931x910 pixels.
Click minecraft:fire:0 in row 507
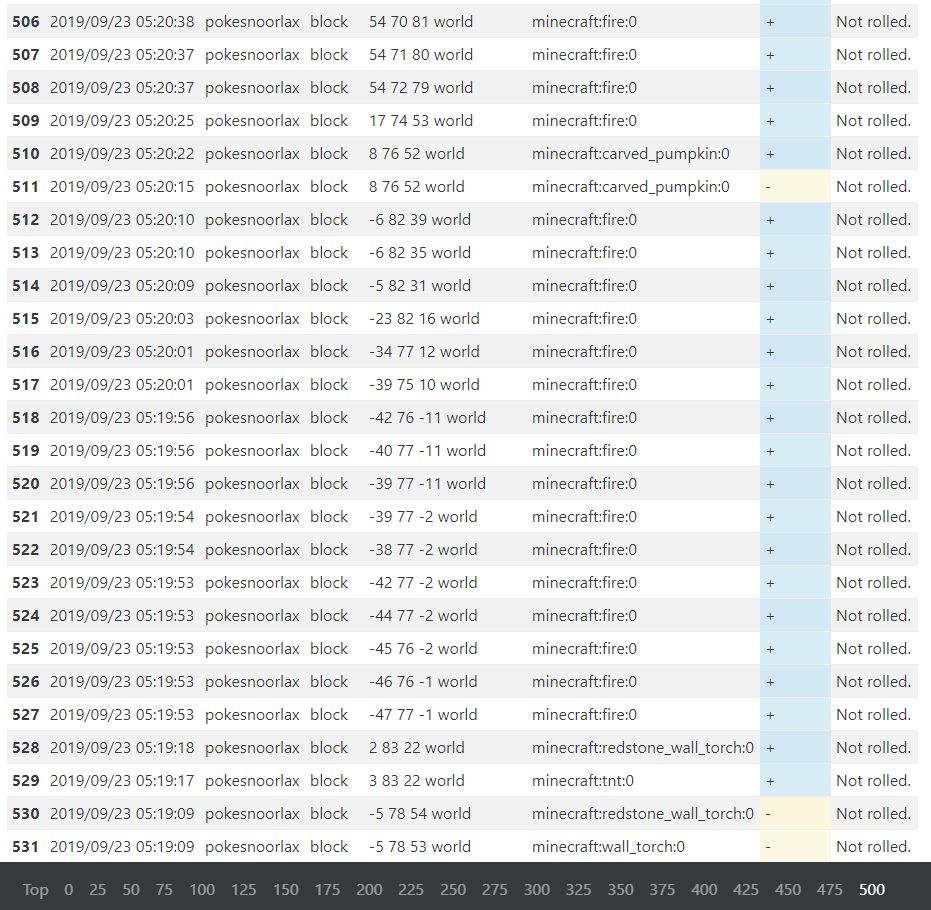click(584, 55)
